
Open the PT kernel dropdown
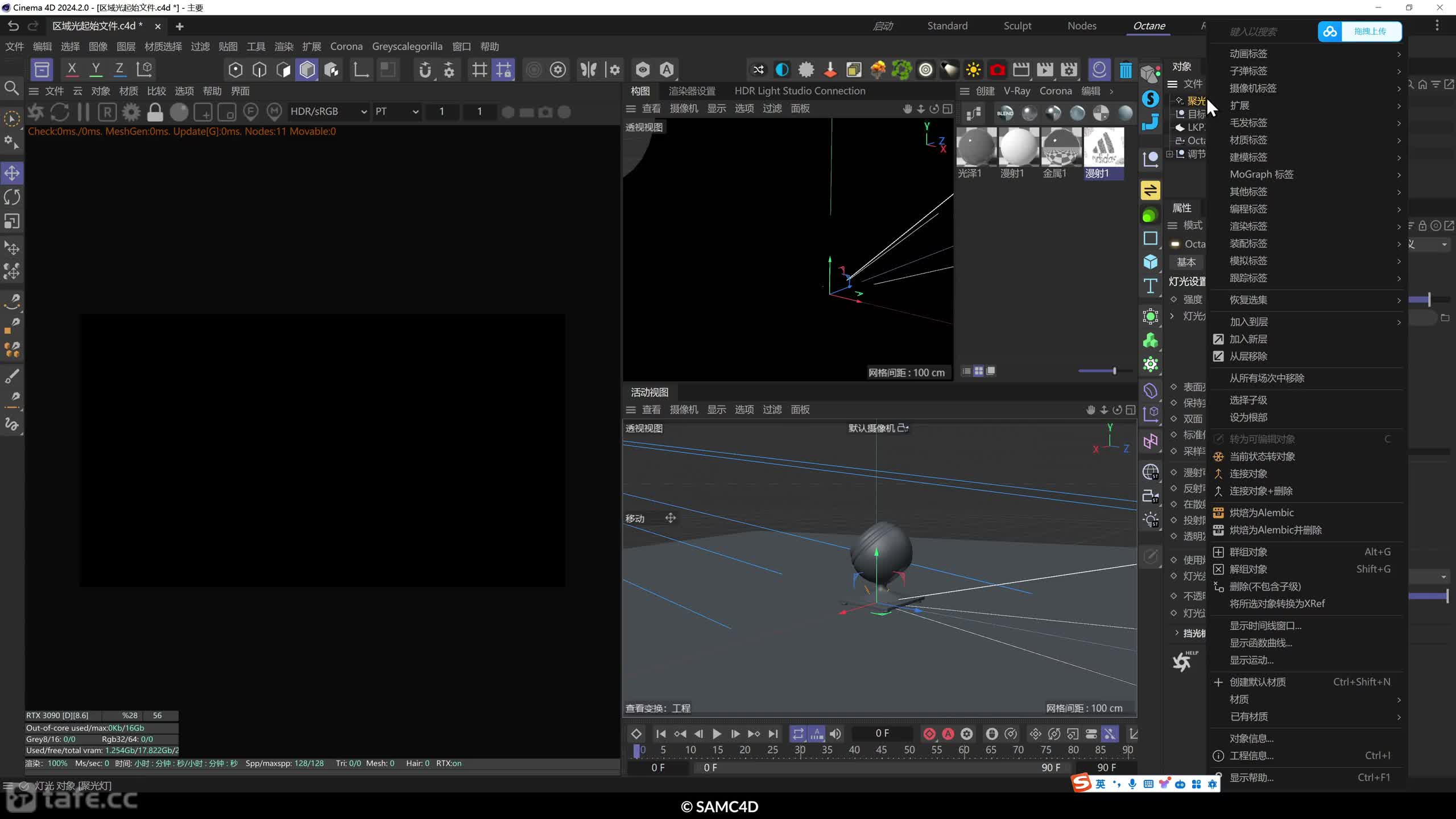tap(397, 111)
